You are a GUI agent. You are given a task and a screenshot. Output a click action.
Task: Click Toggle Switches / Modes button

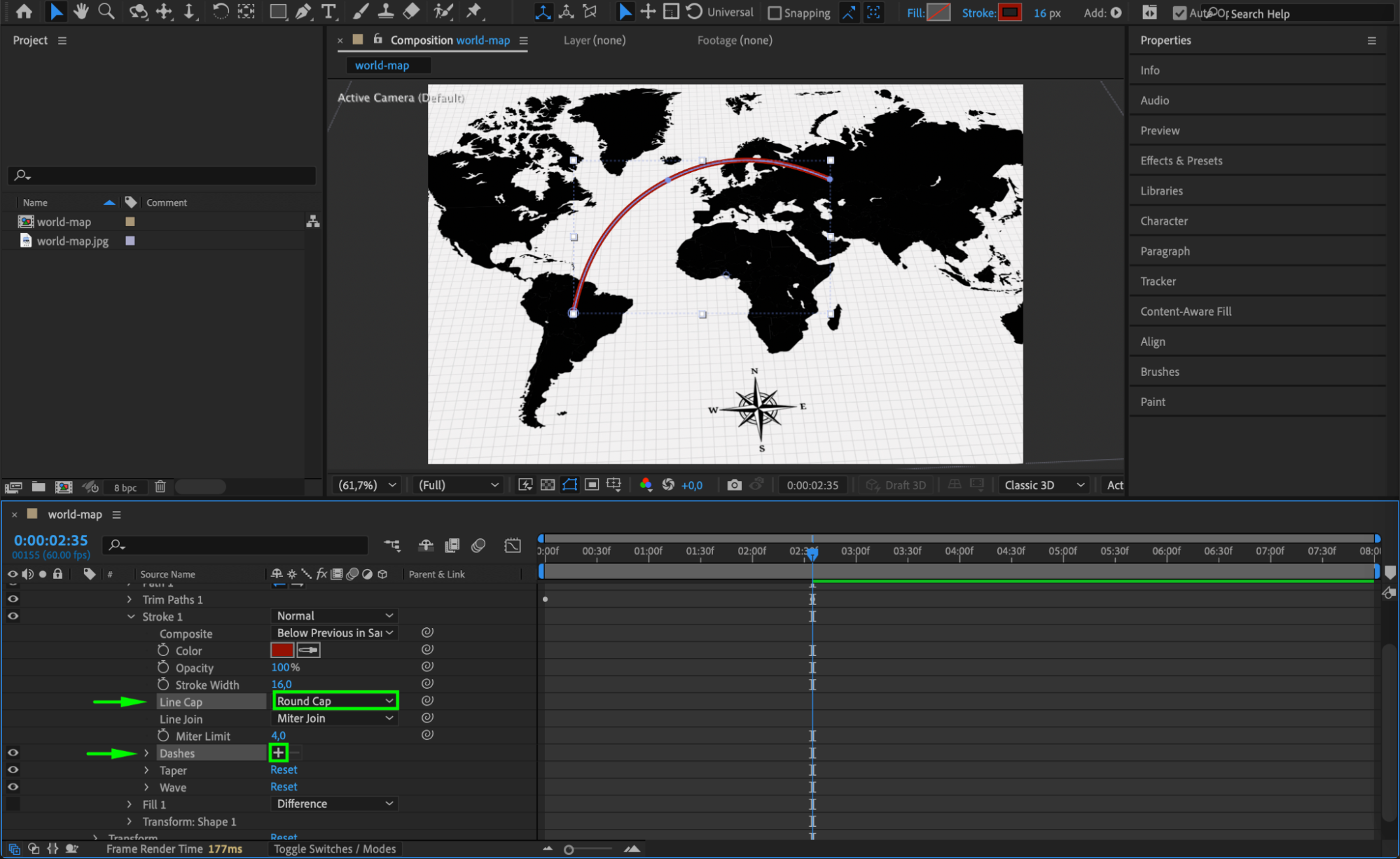[x=334, y=848]
